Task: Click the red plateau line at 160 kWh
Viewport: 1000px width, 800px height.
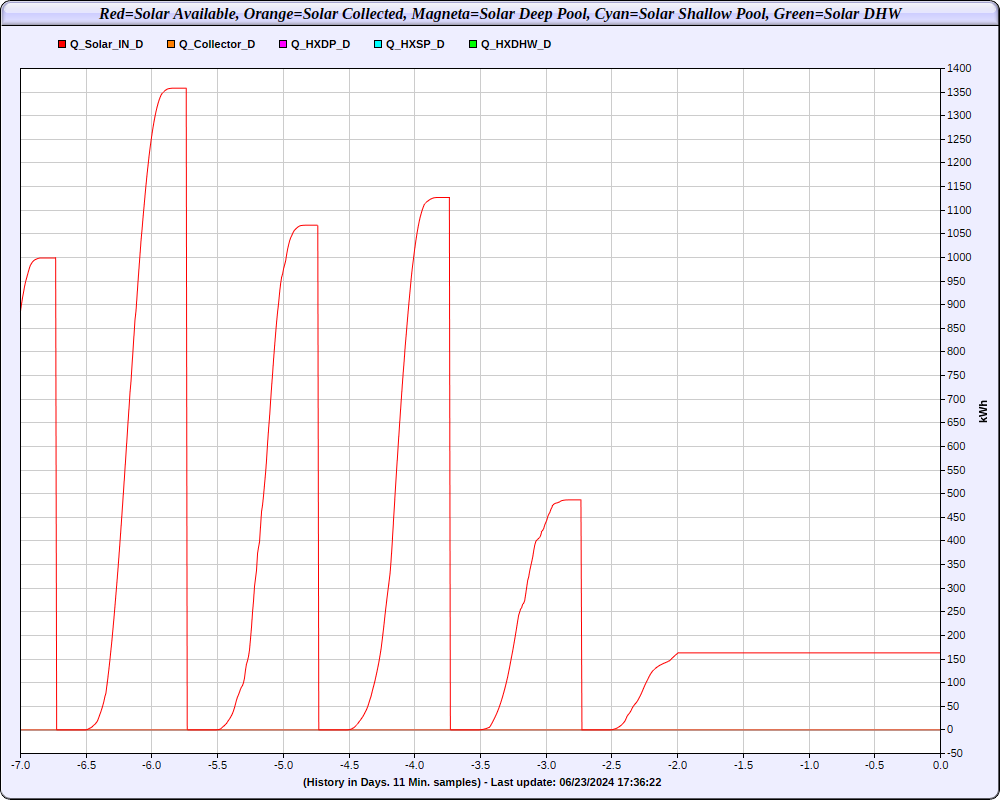Action: tap(809, 653)
